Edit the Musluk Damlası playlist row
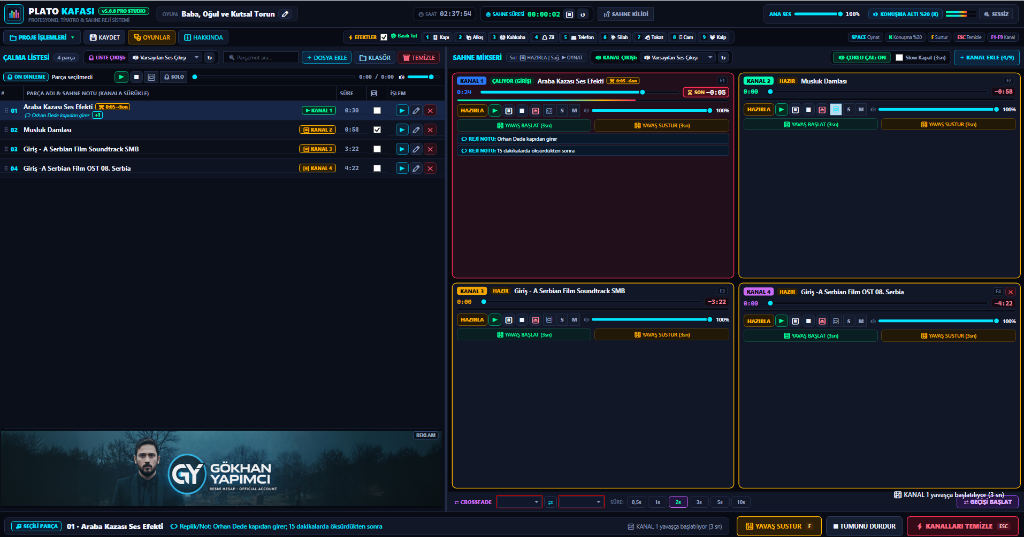Viewport: 1024px width, 537px height. [416, 130]
